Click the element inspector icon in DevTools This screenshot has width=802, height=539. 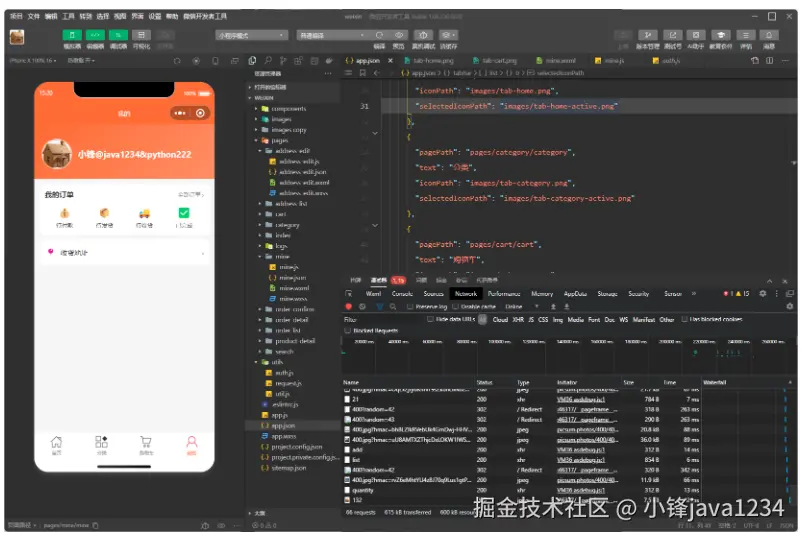[x=349, y=294]
